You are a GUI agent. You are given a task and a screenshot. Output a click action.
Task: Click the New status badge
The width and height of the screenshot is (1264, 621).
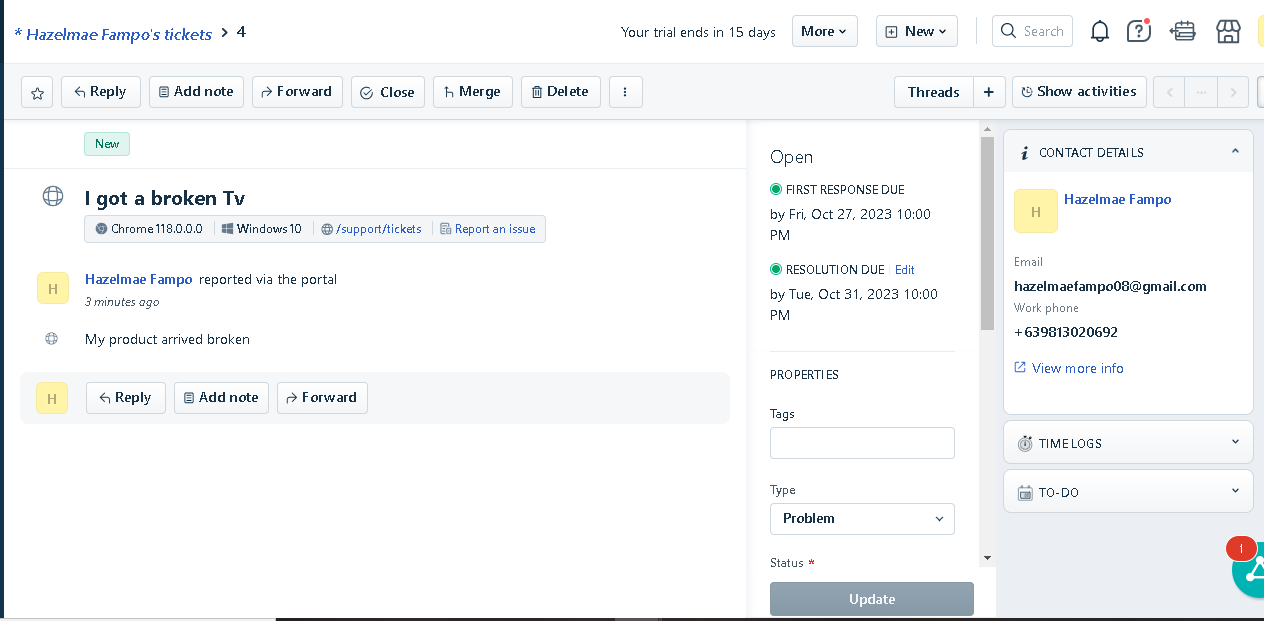pyautogui.click(x=107, y=144)
